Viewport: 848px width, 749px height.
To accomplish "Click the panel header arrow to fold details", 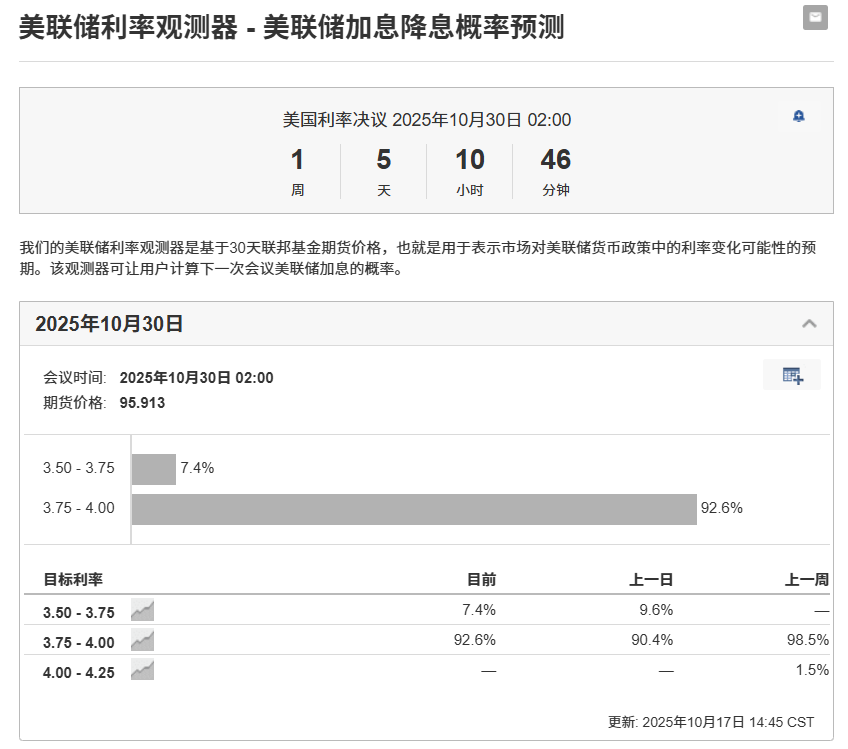I will (x=810, y=323).
